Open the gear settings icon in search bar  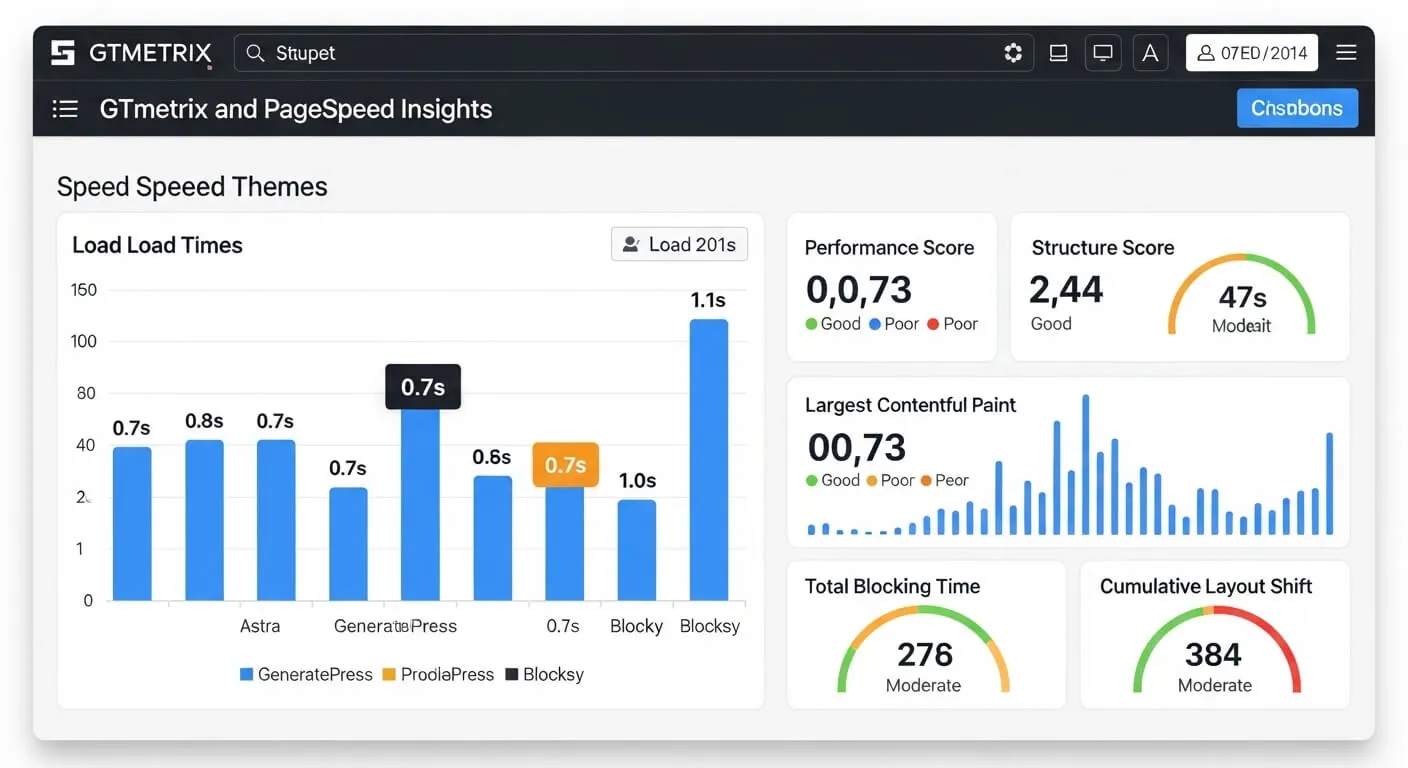(x=1013, y=53)
